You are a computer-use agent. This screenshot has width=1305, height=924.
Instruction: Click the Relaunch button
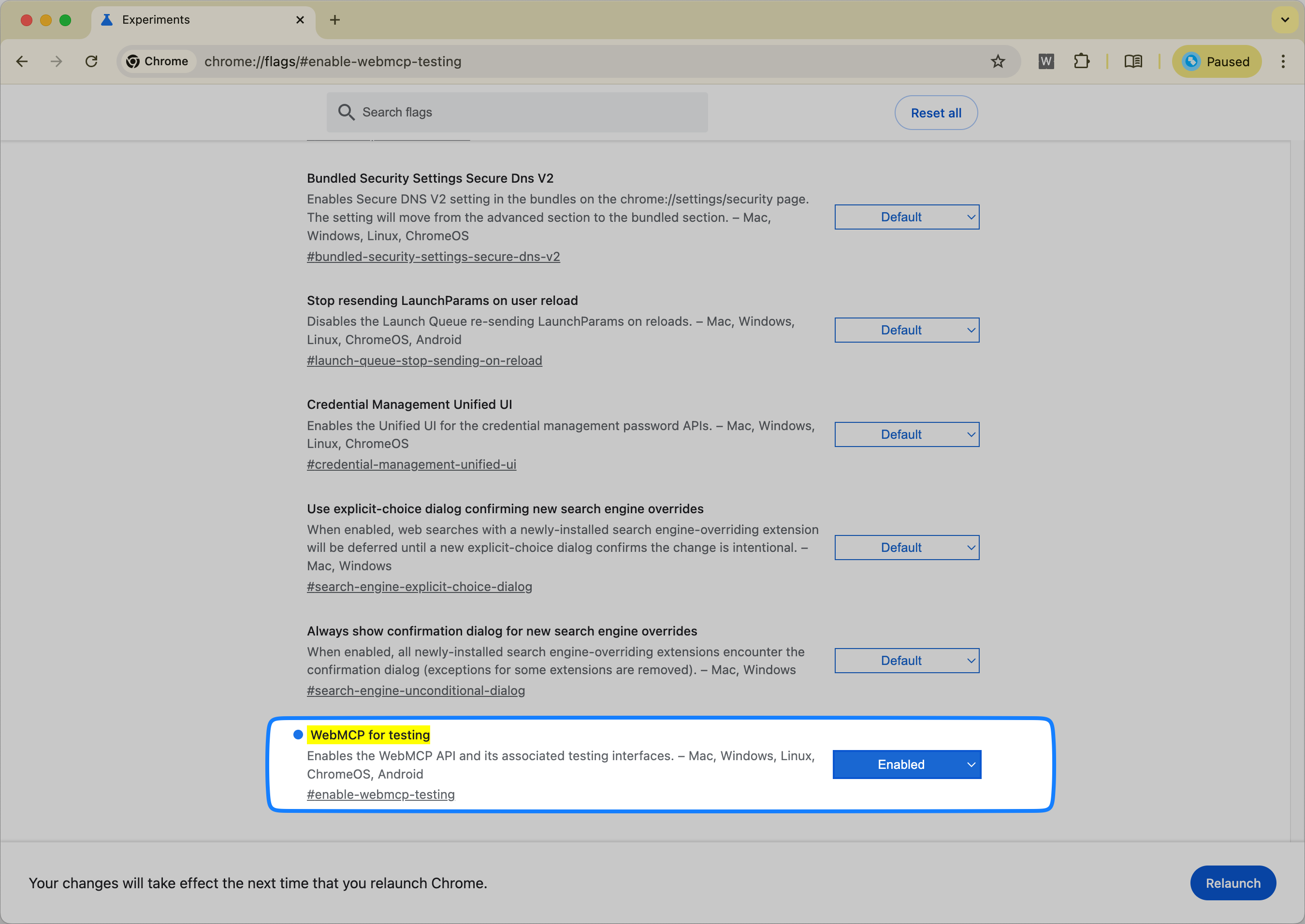(1233, 882)
